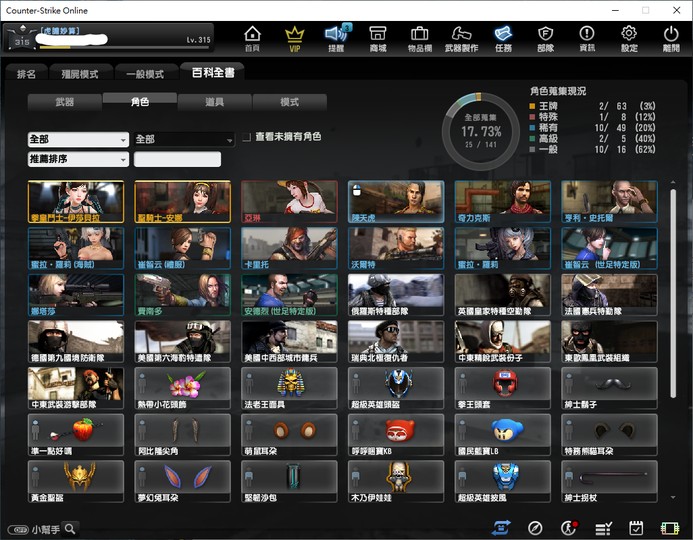
Task: Click the calendar check icon in bottom bar
Action: 636,528
